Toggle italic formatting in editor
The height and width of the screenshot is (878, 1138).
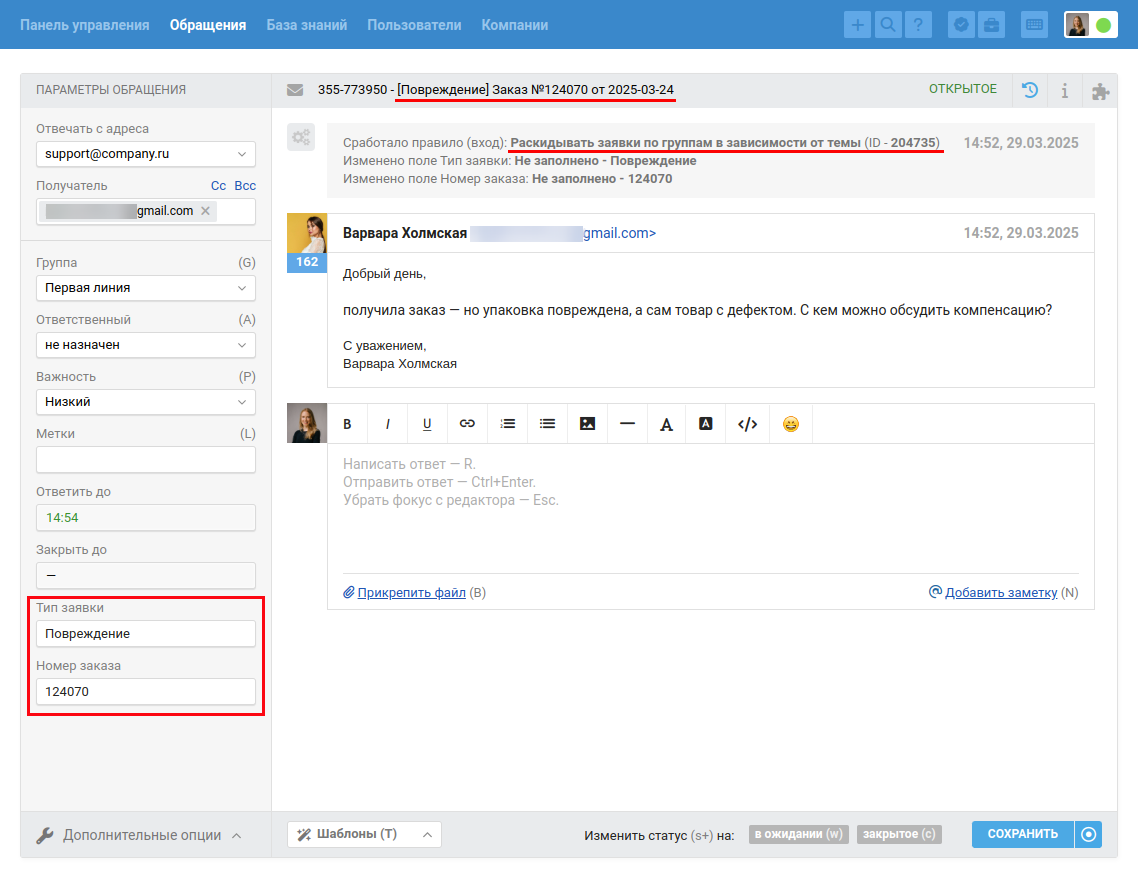387,423
